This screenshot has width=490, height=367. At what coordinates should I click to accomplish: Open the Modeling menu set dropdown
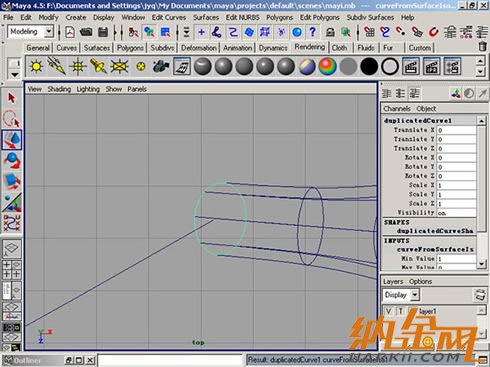(x=49, y=32)
